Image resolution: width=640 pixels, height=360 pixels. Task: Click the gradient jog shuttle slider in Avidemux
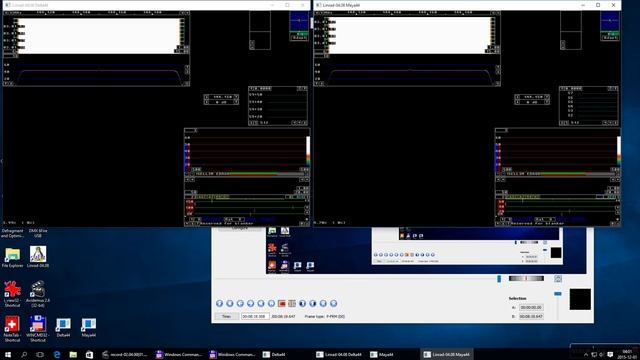pyautogui.click(x=526, y=278)
